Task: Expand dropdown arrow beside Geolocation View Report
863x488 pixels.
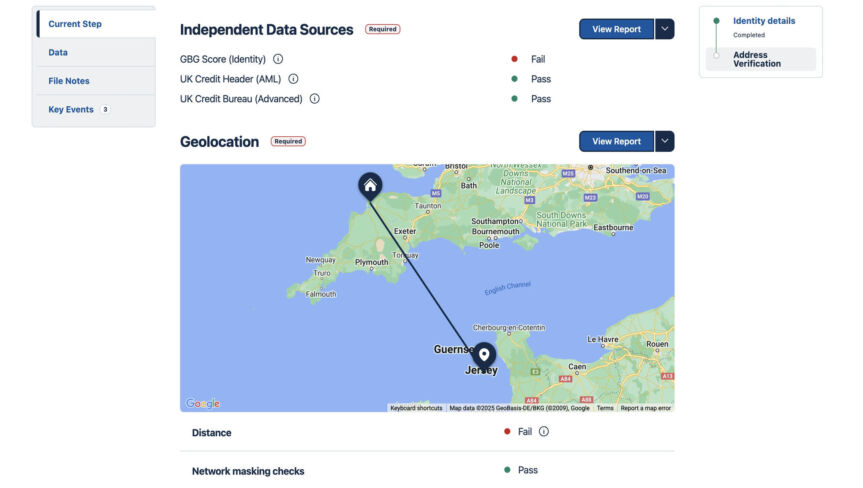Action: pos(665,141)
